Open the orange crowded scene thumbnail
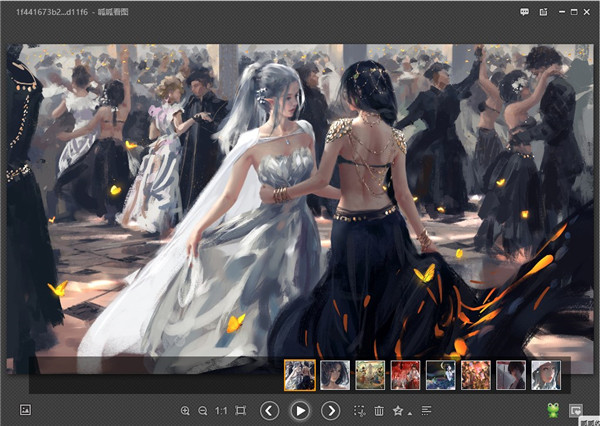 point(476,375)
